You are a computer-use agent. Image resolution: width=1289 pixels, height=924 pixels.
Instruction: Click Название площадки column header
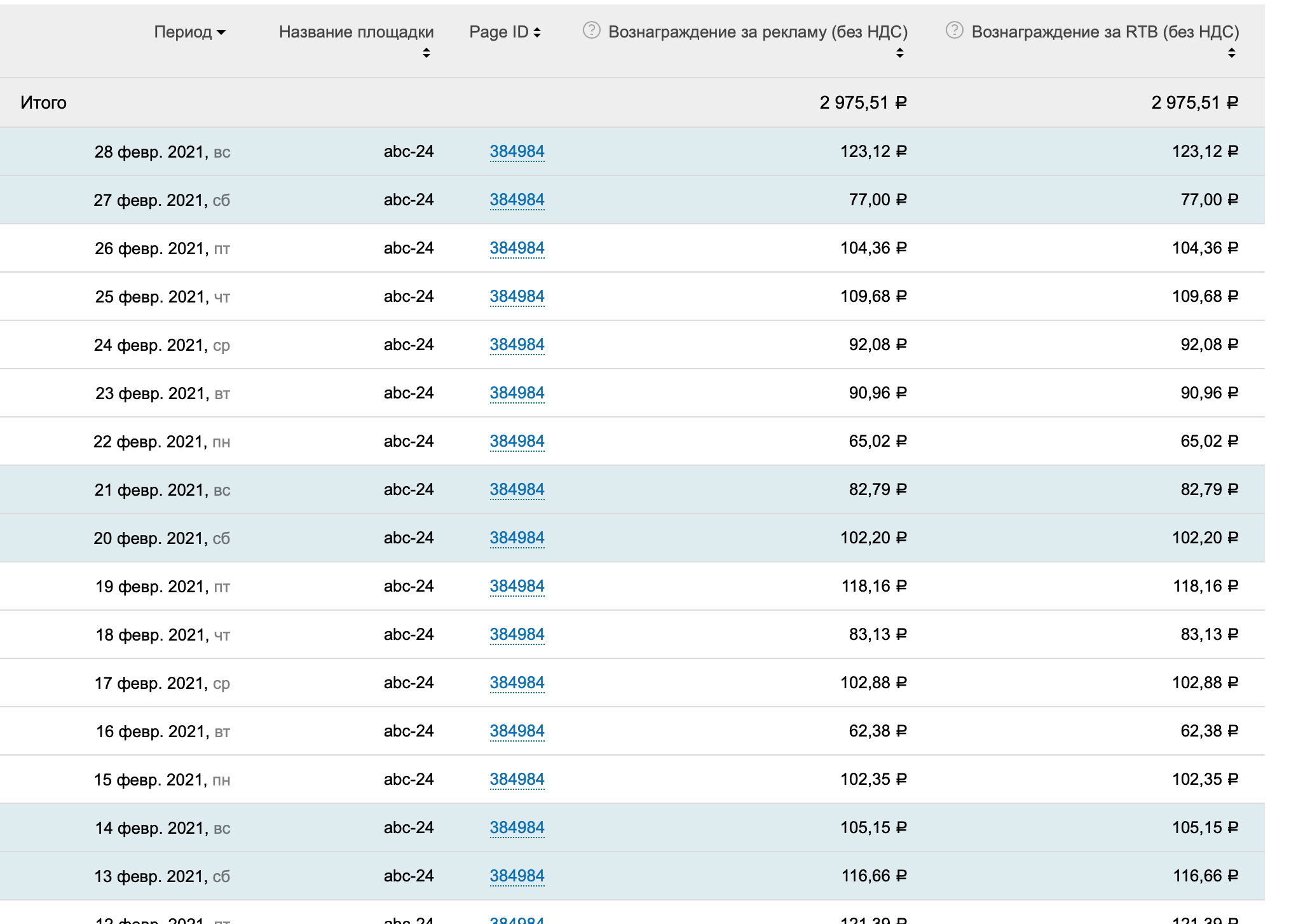(356, 32)
